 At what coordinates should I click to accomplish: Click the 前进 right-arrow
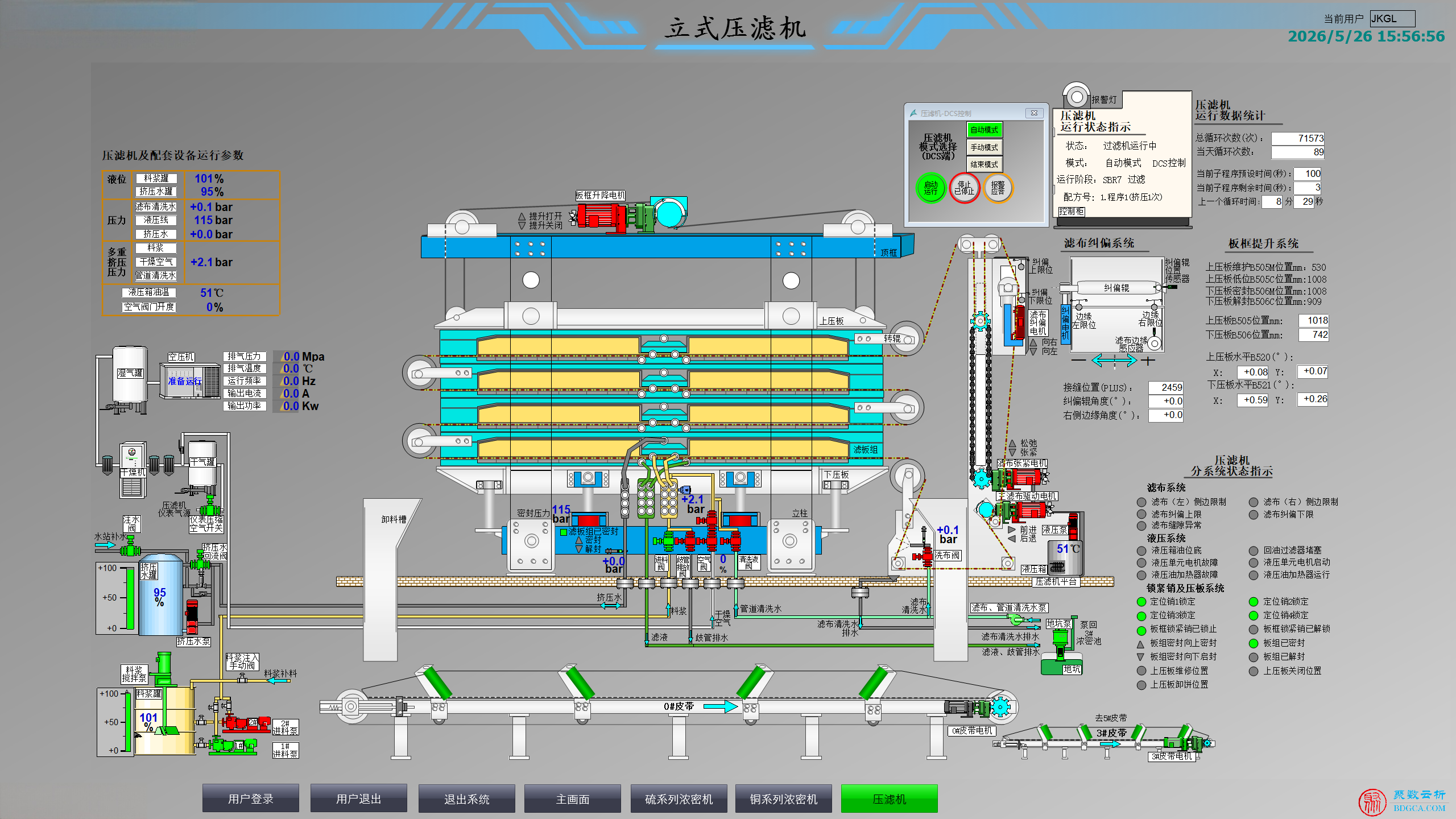coord(1012,529)
